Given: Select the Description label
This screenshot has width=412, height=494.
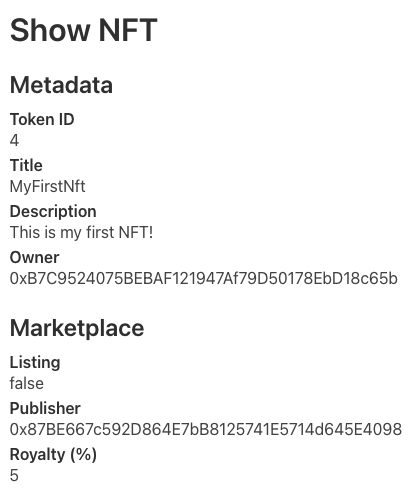Looking at the screenshot, I should point(53,211).
